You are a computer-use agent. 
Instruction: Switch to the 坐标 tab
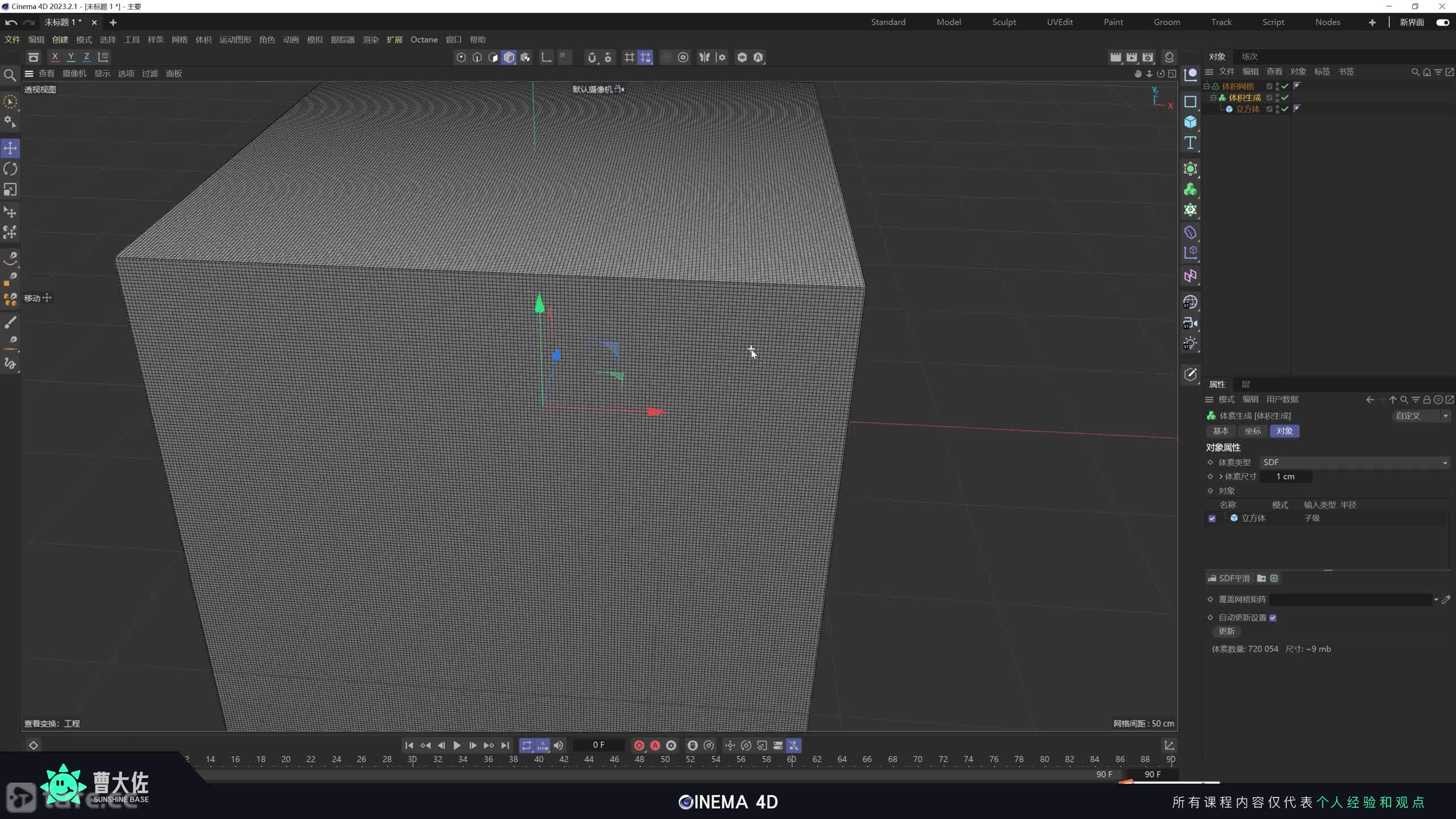[1252, 431]
